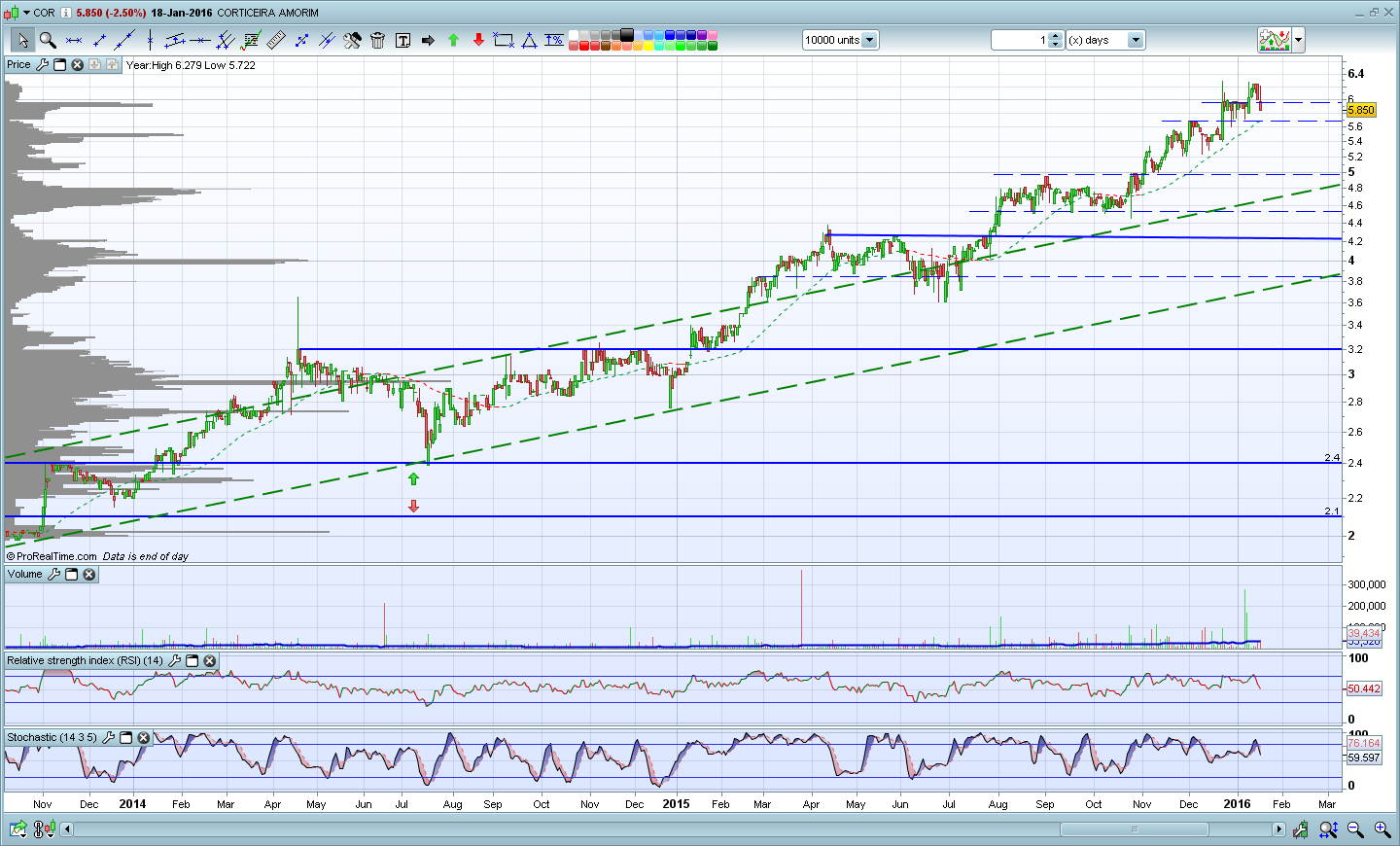Select the short segment drawing tool
Viewport: 1400px width, 846px height.
pyautogui.click(x=98, y=40)
